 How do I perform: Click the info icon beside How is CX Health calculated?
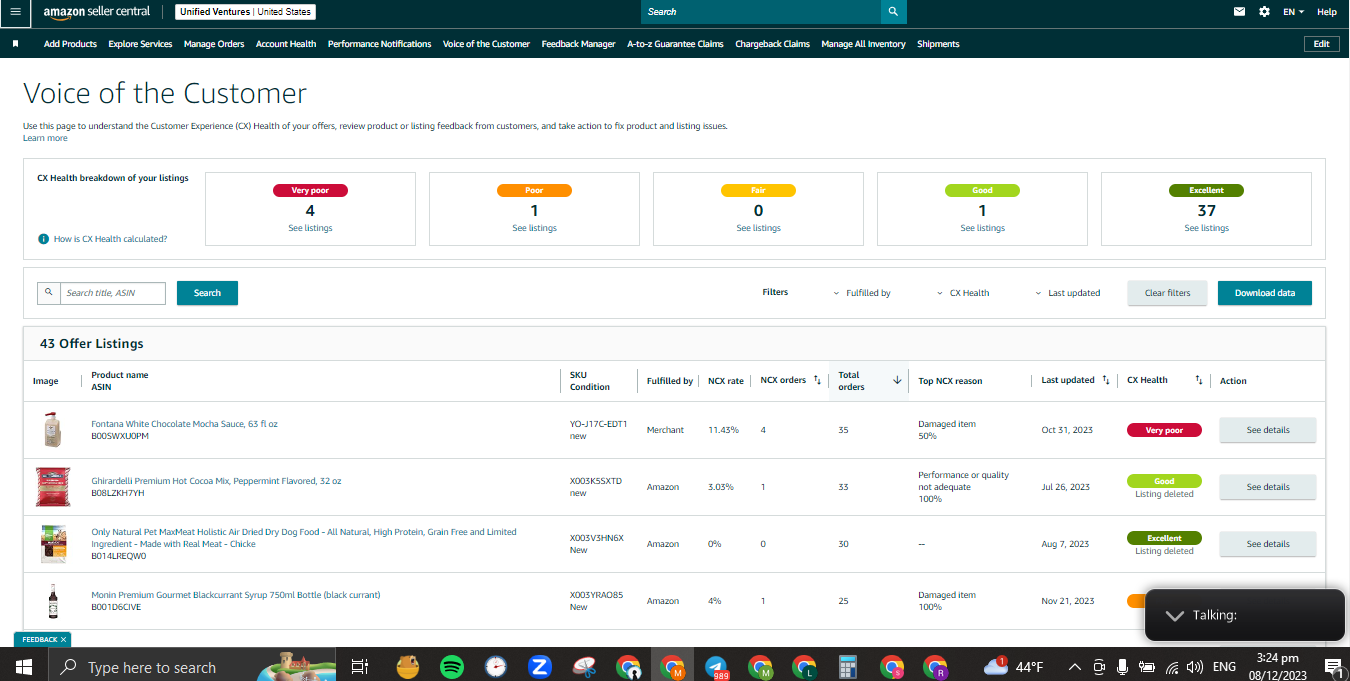pyautogui.click(x=43, y=239)
